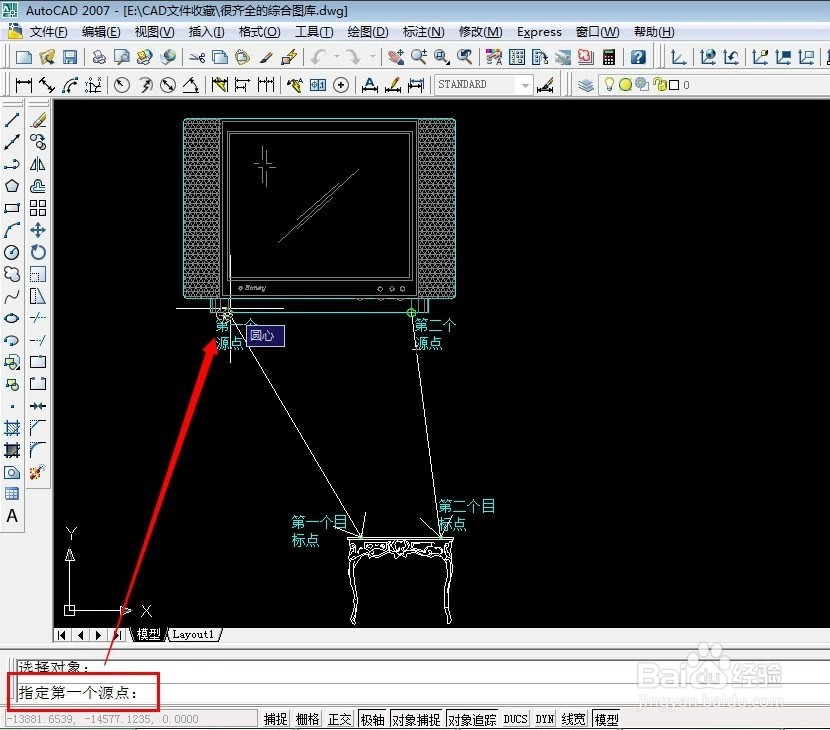
Task: Switch to the 模型 drawing tab
Action: (x=148, y=634)
